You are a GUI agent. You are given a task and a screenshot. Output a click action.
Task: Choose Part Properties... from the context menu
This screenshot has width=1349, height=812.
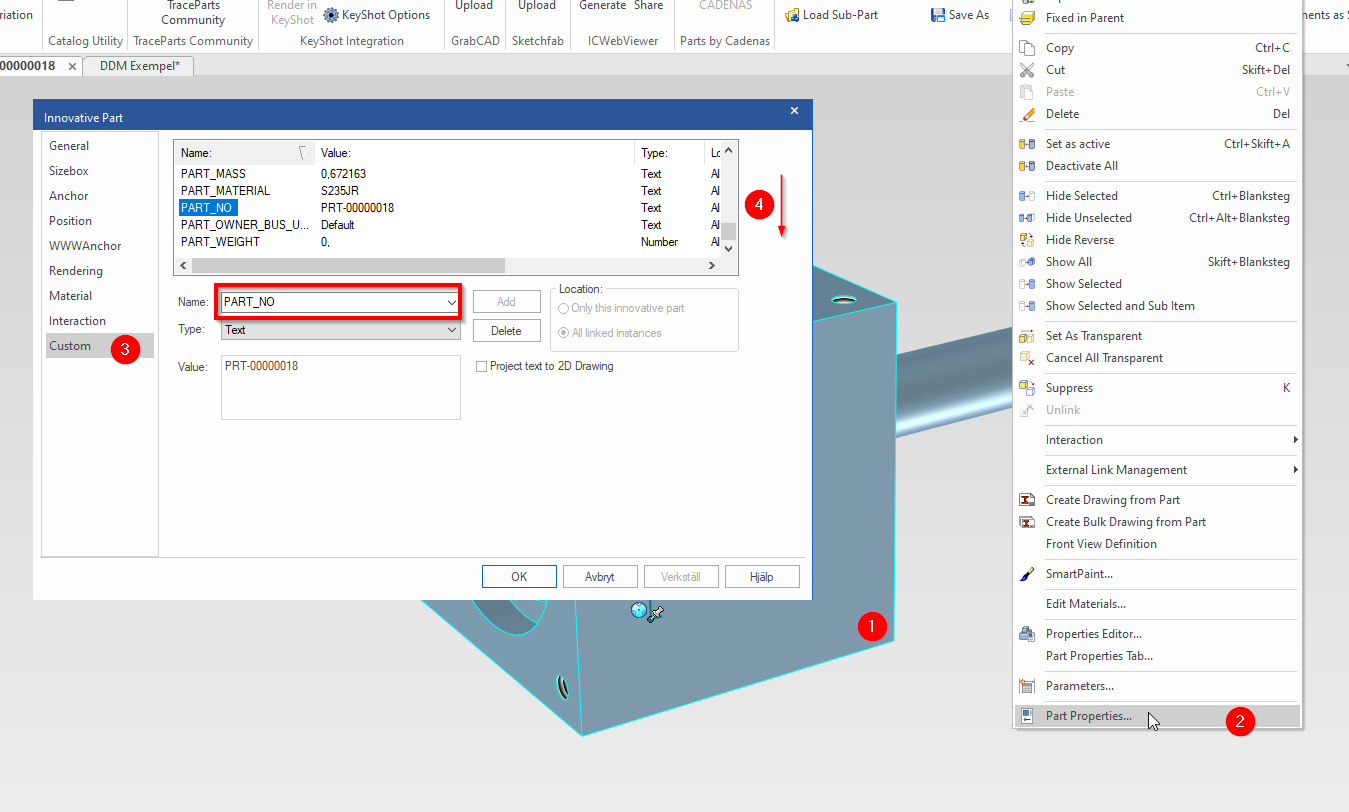tap(1158, 716)
